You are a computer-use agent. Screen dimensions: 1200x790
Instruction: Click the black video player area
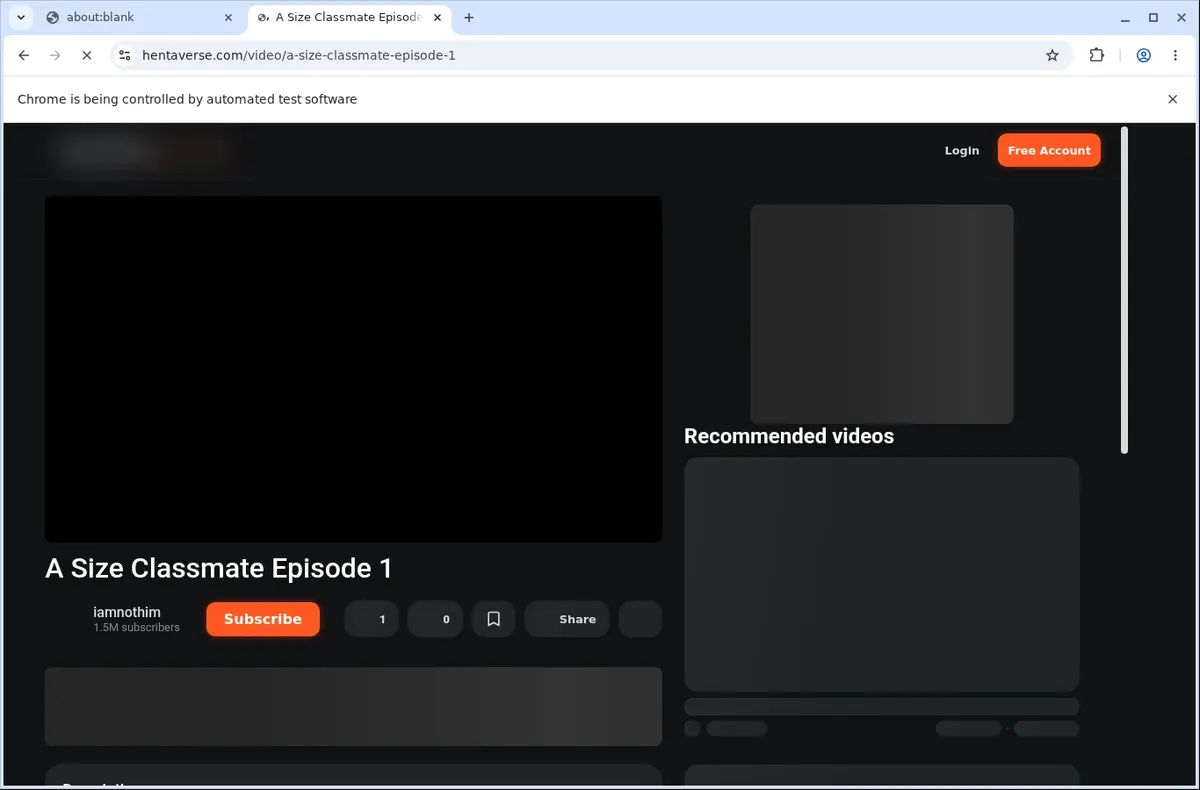353,369
